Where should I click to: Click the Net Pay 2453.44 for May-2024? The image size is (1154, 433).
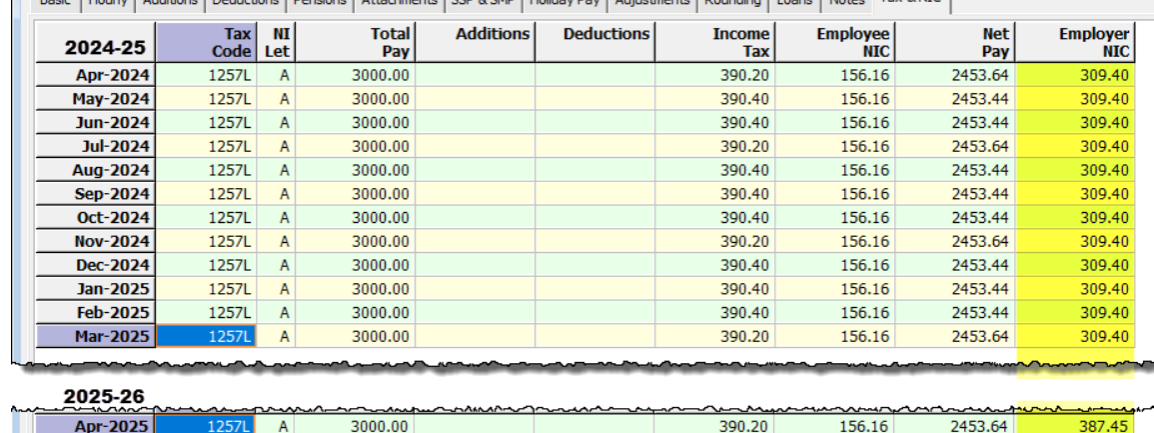point(955,99)
